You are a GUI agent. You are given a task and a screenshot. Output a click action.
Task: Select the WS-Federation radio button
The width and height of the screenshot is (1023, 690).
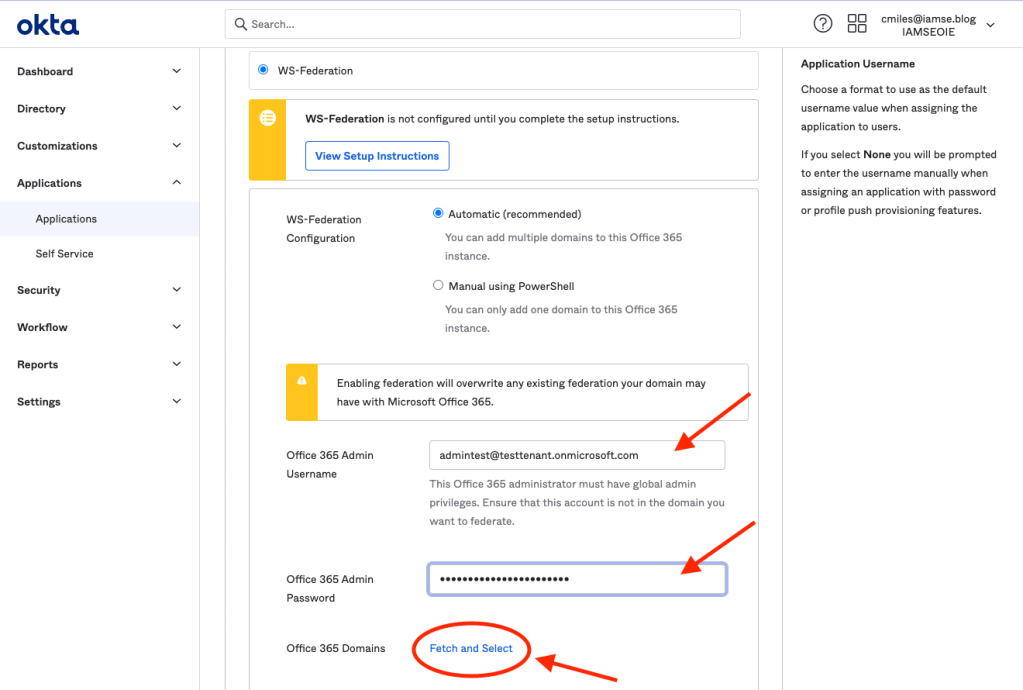pyautogui.click(x=264, y=70)
